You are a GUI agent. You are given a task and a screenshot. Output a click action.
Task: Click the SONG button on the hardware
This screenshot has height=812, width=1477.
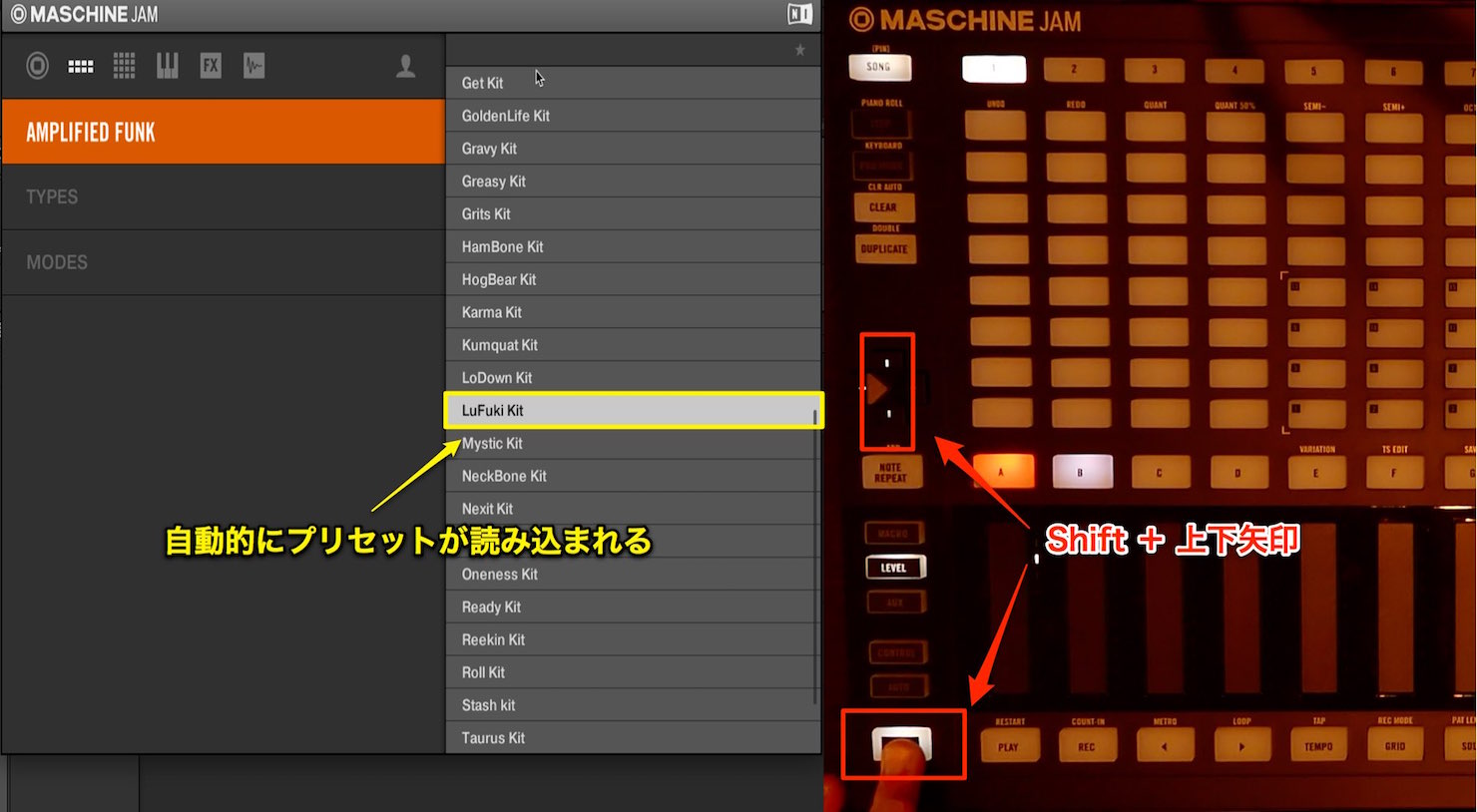(x=879, y=67)
